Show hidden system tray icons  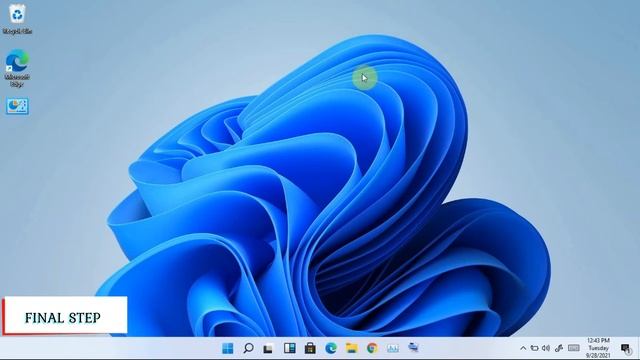(523, 348)
